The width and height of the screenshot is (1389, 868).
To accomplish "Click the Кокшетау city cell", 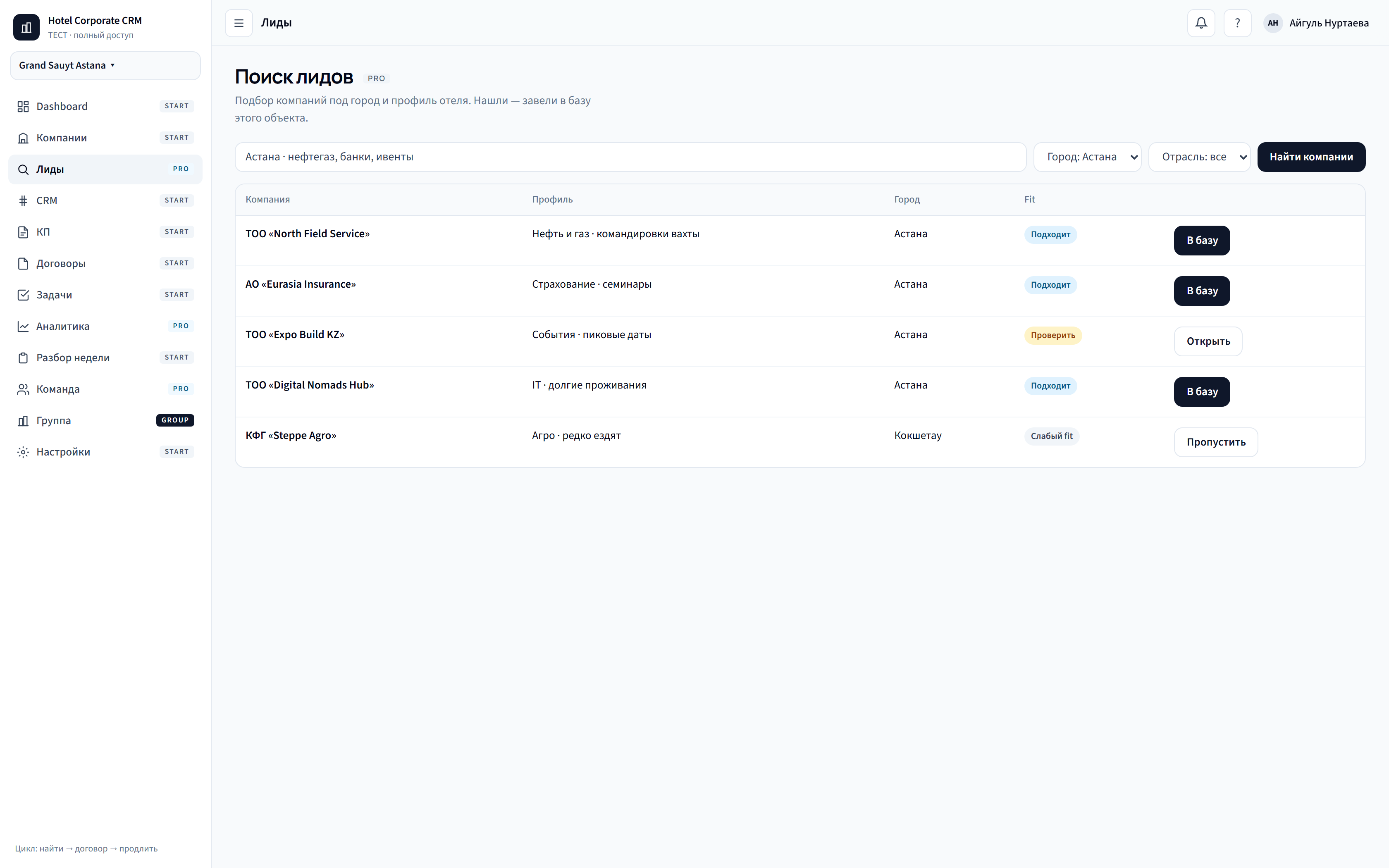I will tap(918, 436).
